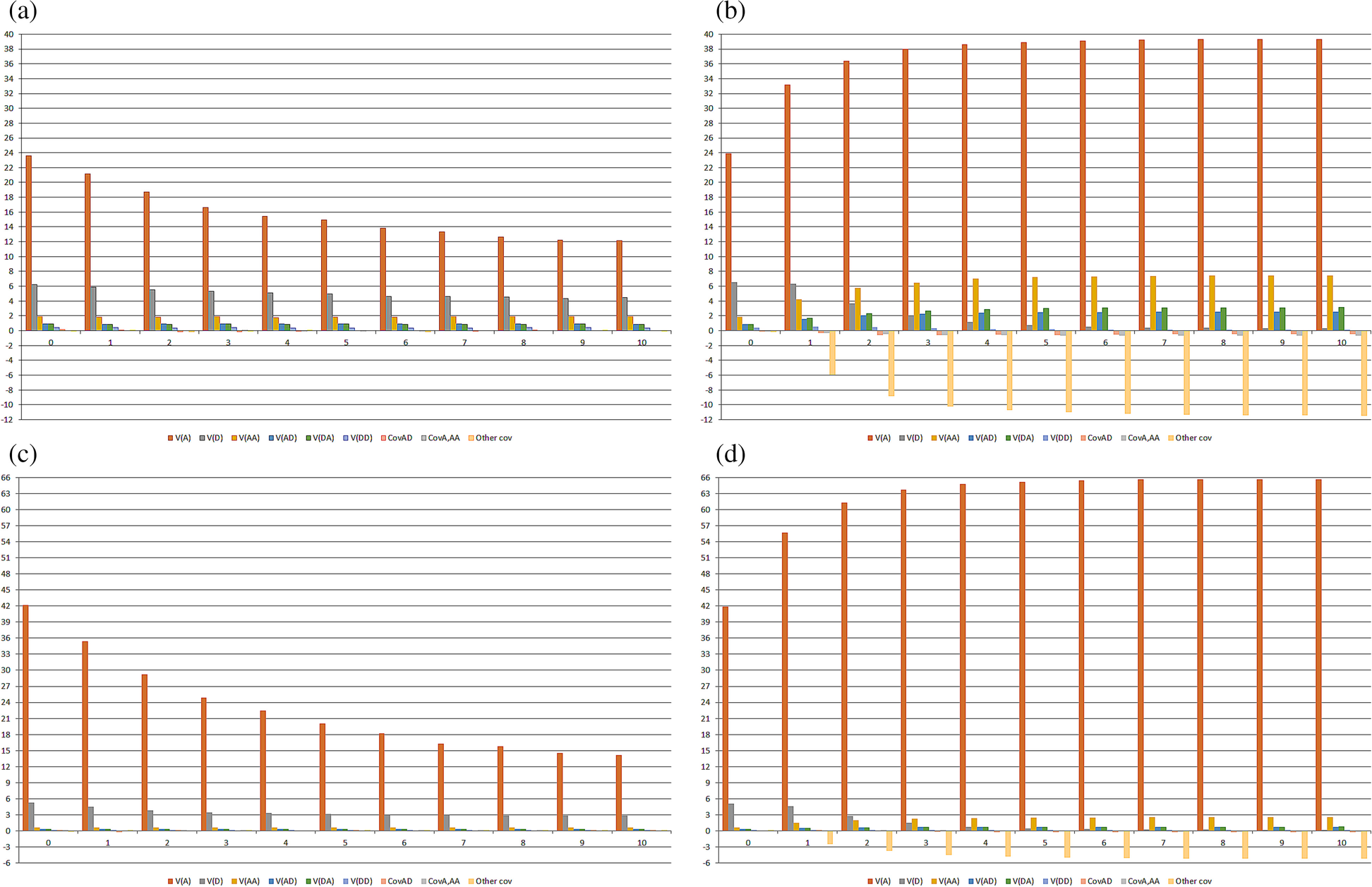Click y-axis value 40 in chart (a)
The height and width of the screenshot is (887, 1372).
tap(8, 34)
